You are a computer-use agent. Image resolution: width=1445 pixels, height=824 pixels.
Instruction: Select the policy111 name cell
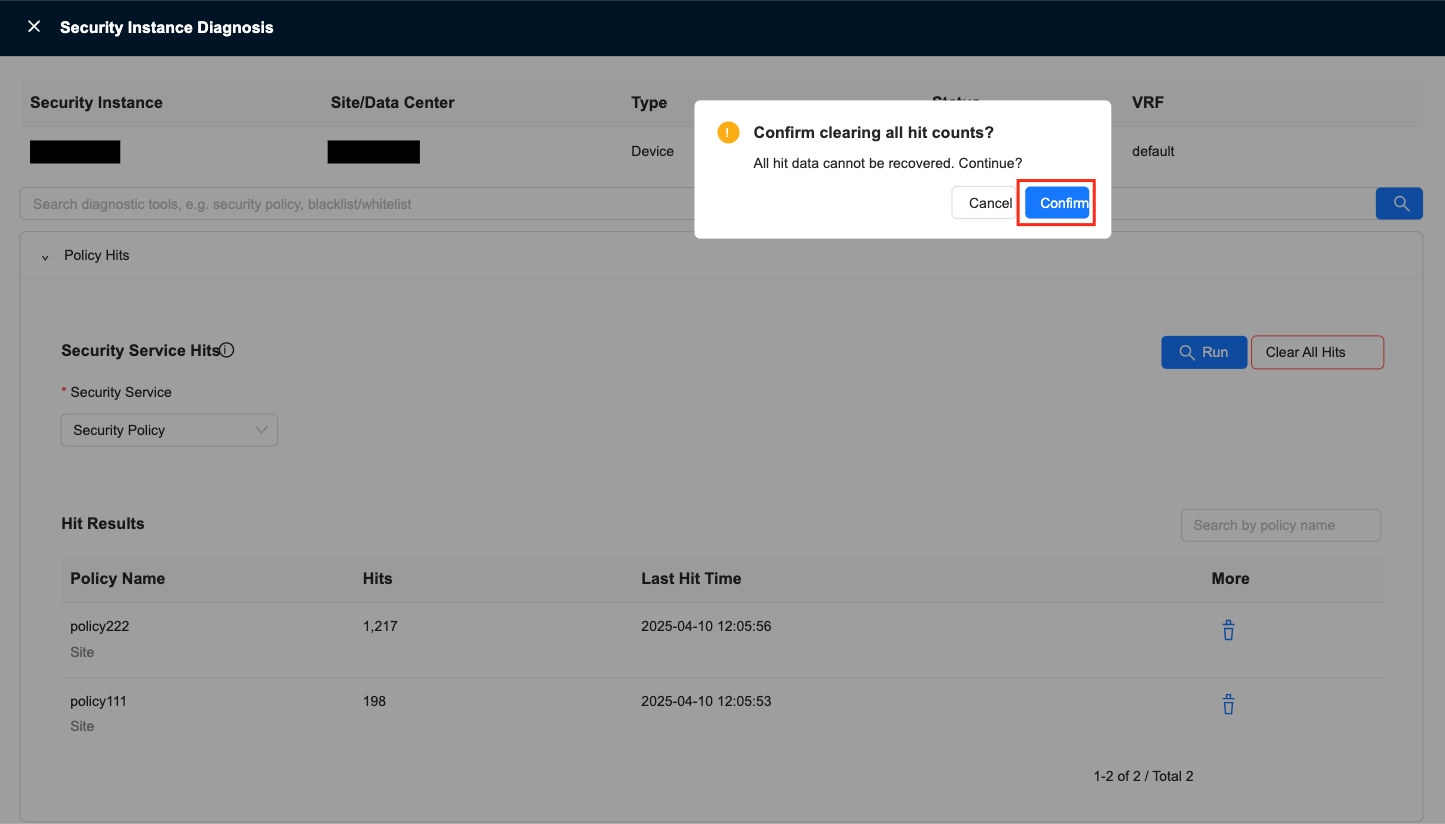[x=99, y=701]
